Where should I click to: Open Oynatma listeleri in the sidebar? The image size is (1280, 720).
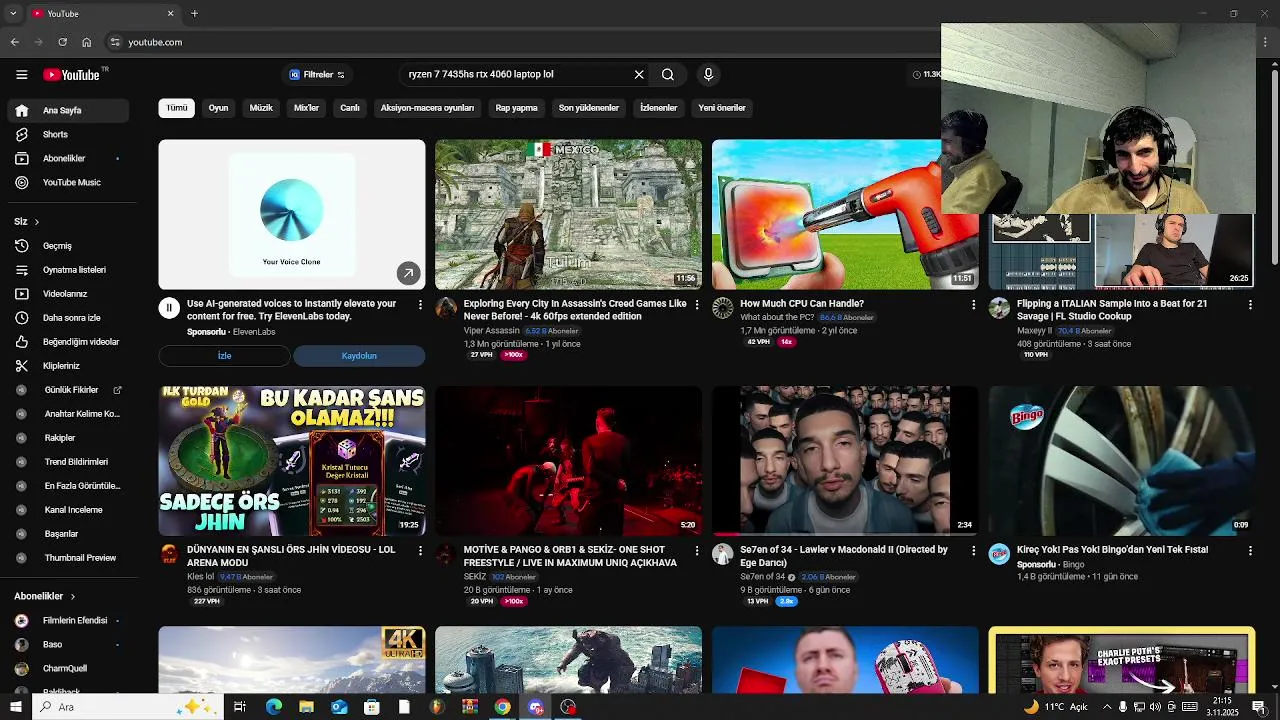pos(68,270)
